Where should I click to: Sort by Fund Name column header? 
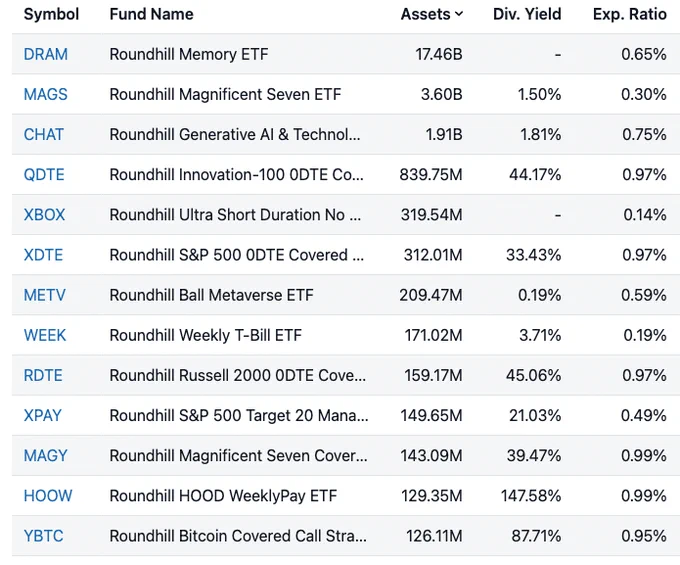click(151, 14)
